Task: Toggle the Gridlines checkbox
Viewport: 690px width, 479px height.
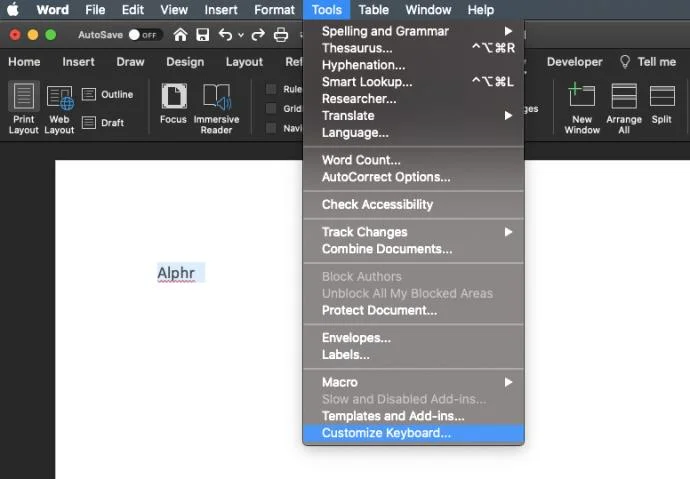Action: (x=271, y=108)
